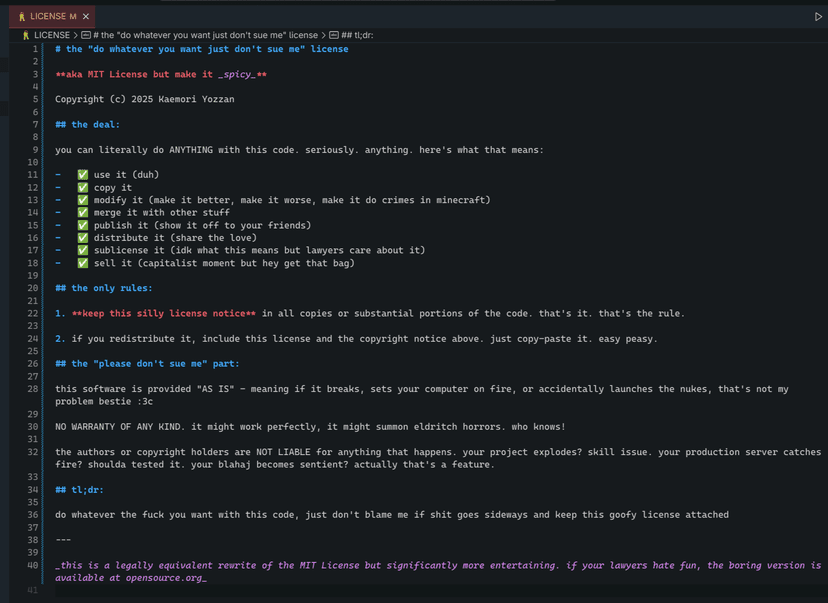Click the green check emoji beside "use it (duh)"
Image resolution: width=828 pixels, height=603 pixels.
click(83, 175)
